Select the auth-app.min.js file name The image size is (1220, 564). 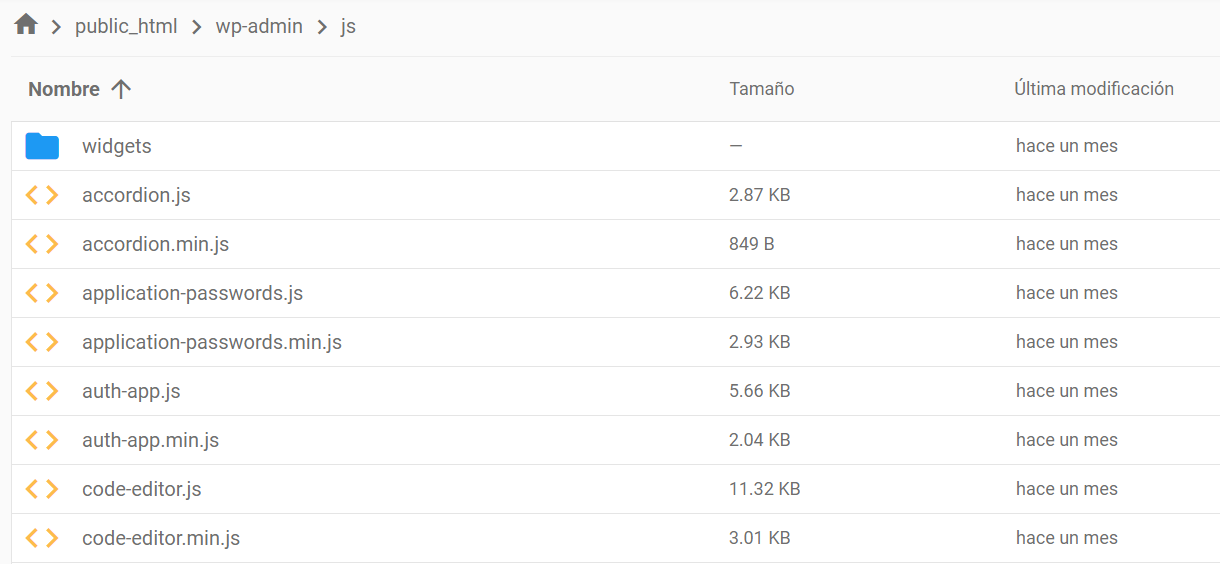click(150, 440)
